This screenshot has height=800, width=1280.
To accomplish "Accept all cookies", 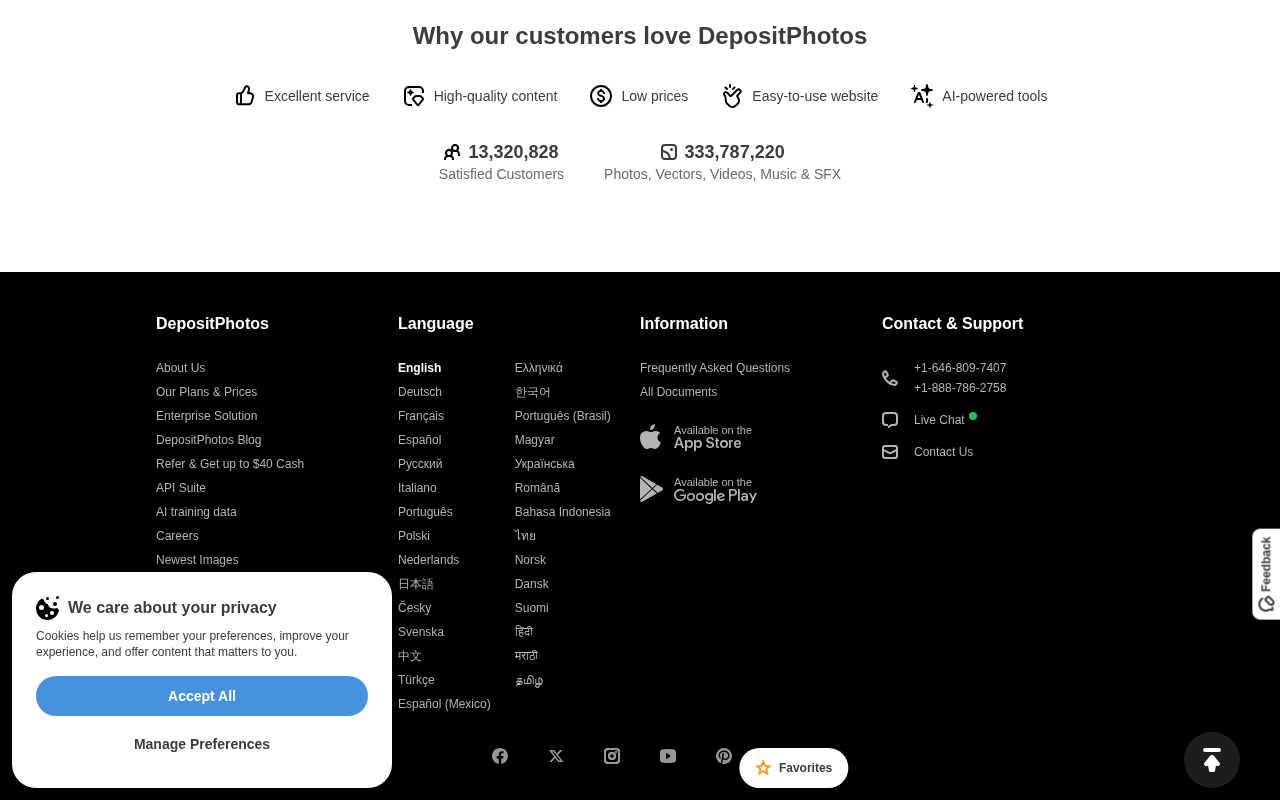I will (x=202, y=696).
